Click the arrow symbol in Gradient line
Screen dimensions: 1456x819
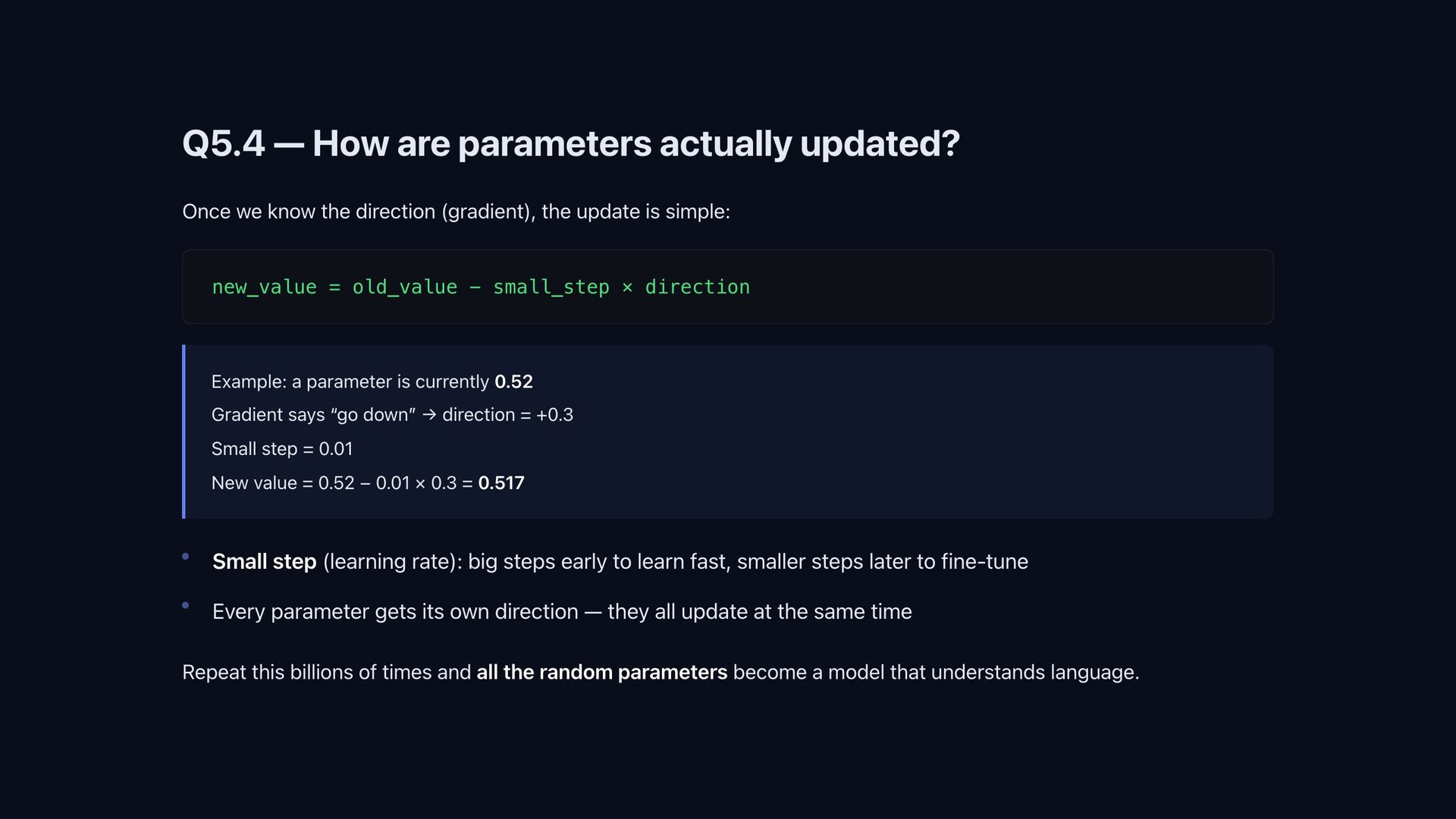pos(429,416)
